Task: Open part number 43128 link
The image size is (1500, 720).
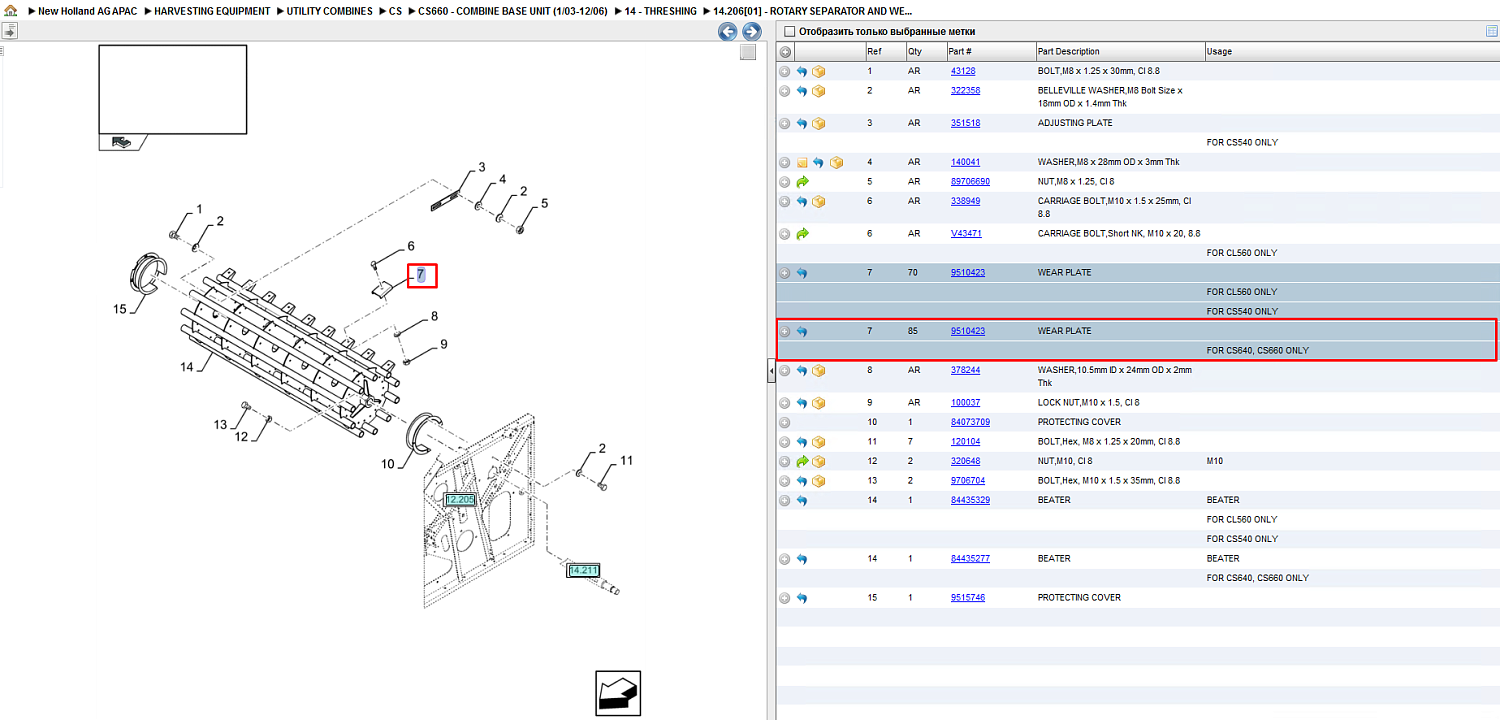Action: (963, 71)
